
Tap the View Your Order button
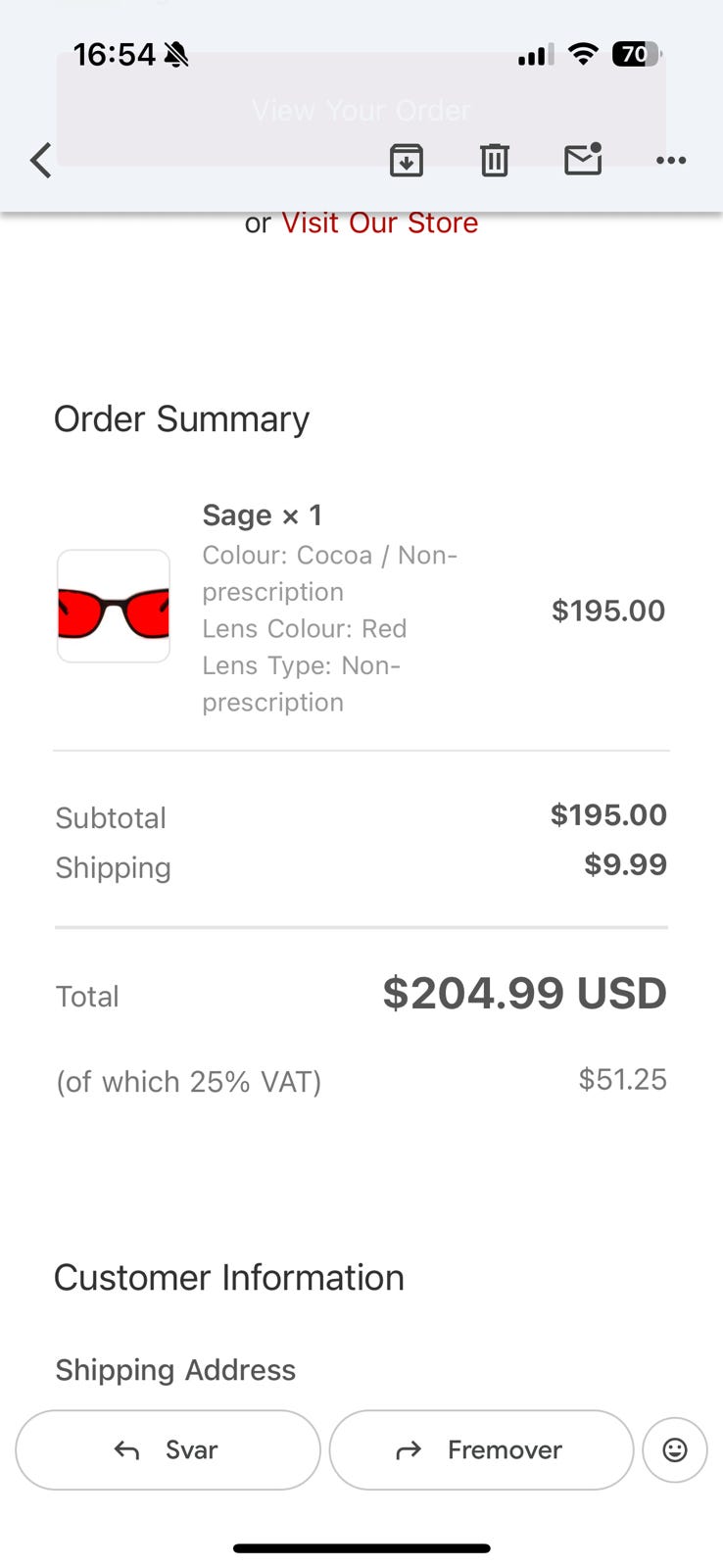[361, 110]
